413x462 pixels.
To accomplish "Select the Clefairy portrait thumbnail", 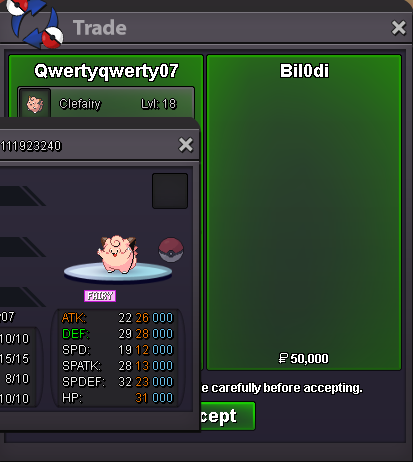I will click(35, 104).
